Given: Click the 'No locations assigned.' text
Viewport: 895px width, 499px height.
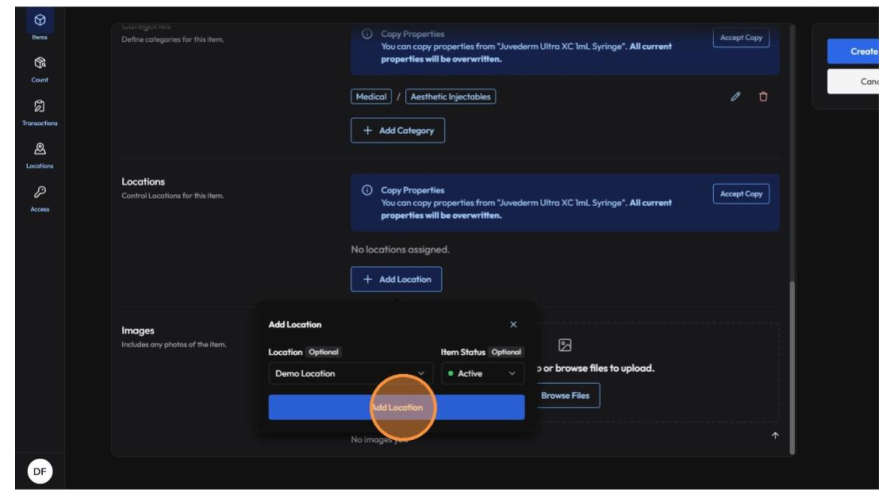Looking at the screenshot, I should point(400,250).
